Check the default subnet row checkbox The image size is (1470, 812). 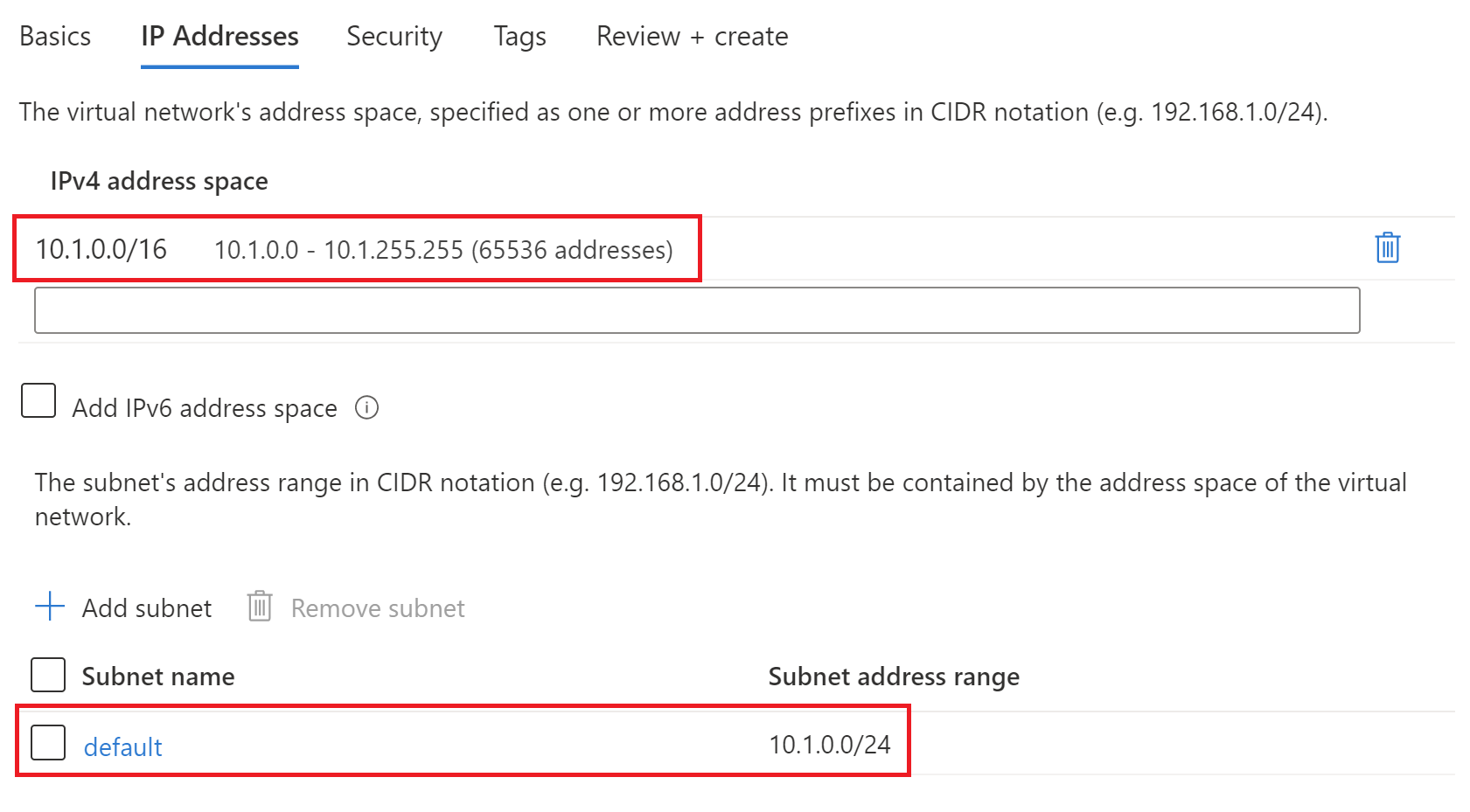pos(48,742)
